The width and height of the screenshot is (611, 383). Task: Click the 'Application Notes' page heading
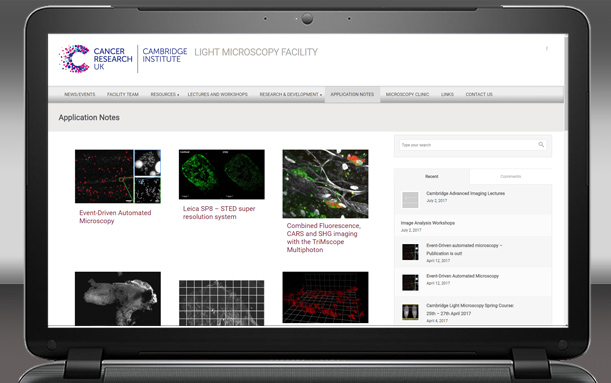coord(89,117)
